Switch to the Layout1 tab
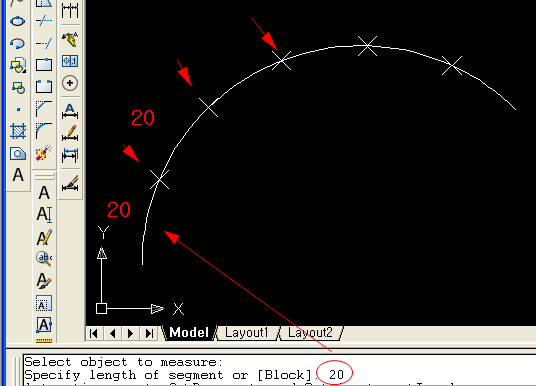Viewport: 536px width, 386px height. click(x=246, y=332)
